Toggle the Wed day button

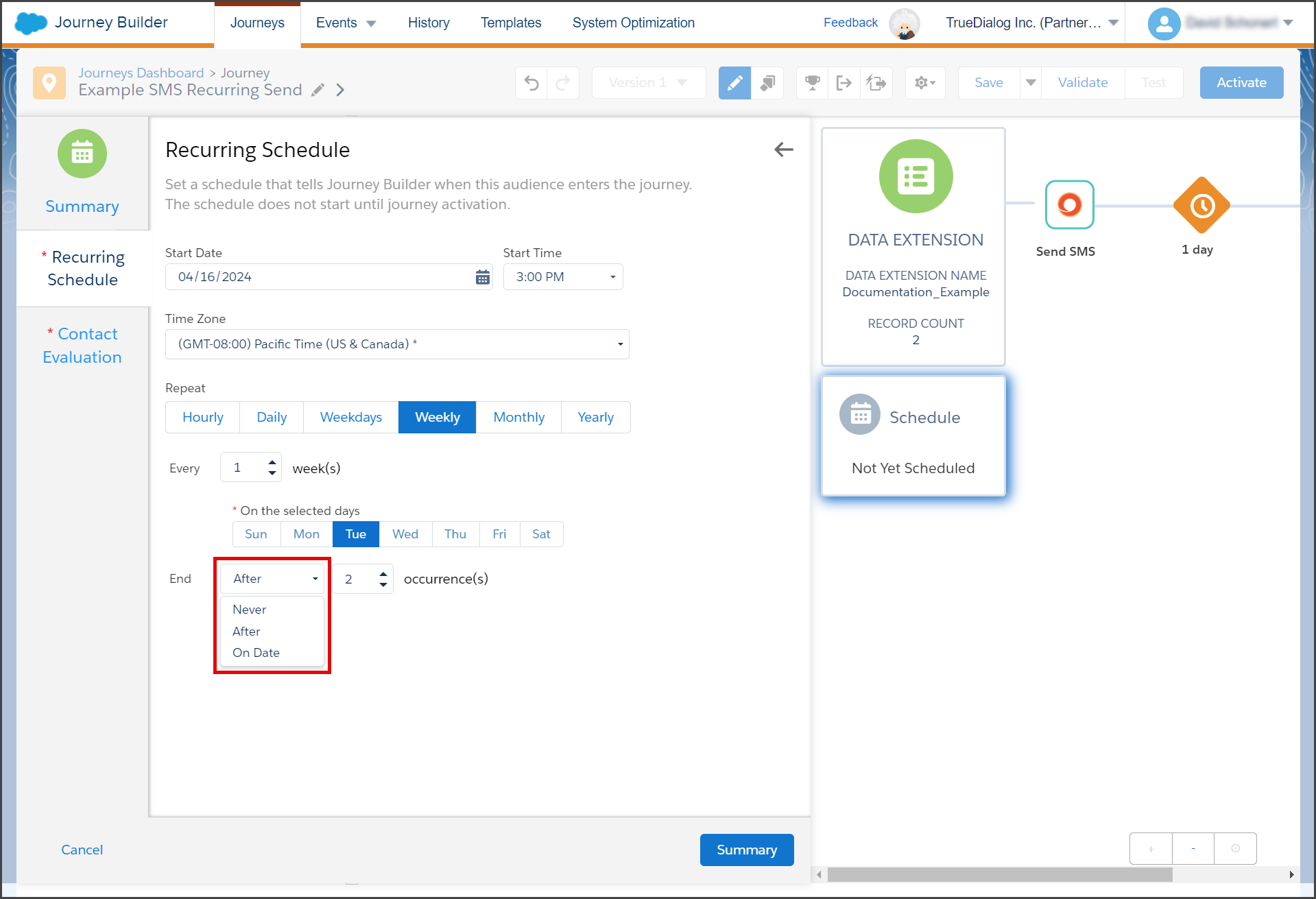pos(405,534)
